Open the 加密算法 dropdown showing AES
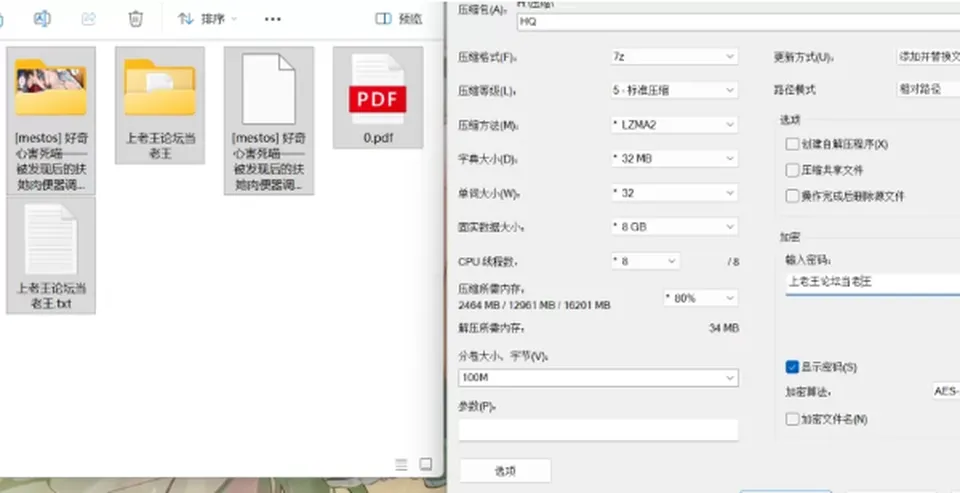This screenshot has height=493, width=960. pos(945,391)
